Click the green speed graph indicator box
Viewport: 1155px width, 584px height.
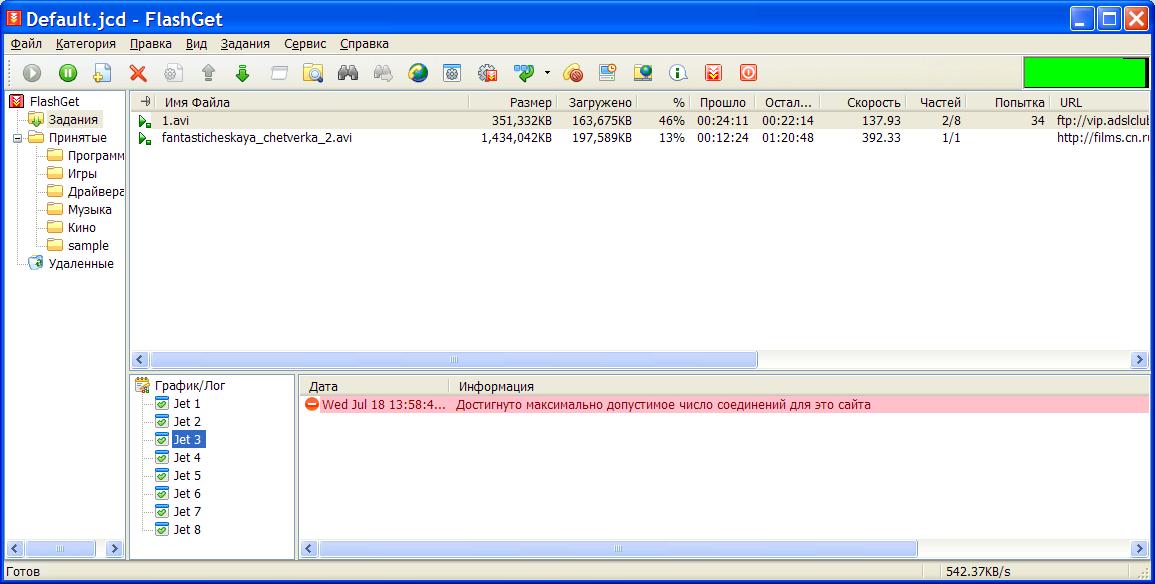[x=1086, y=73]
